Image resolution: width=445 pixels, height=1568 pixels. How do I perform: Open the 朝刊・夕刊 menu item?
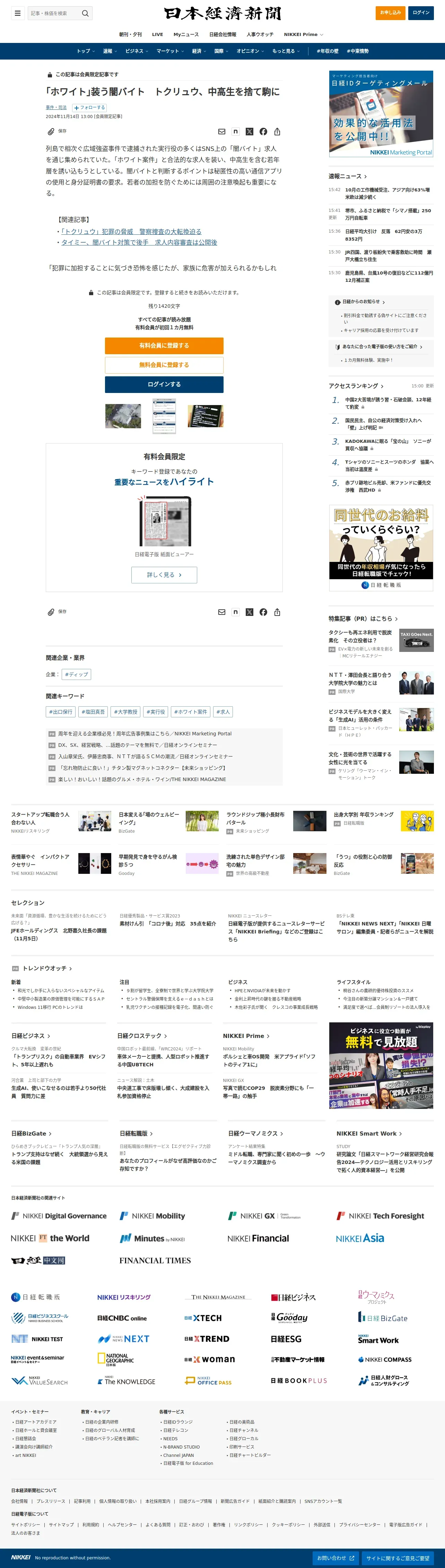[130, 34]
